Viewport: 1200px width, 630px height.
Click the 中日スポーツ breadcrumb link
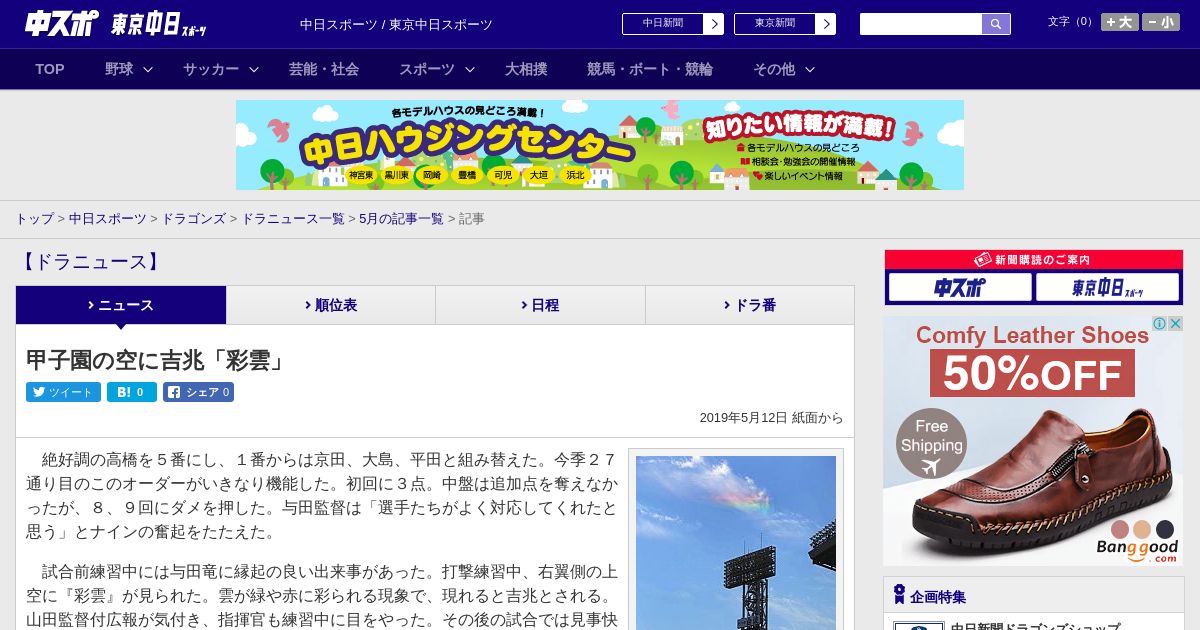(108, 218)
